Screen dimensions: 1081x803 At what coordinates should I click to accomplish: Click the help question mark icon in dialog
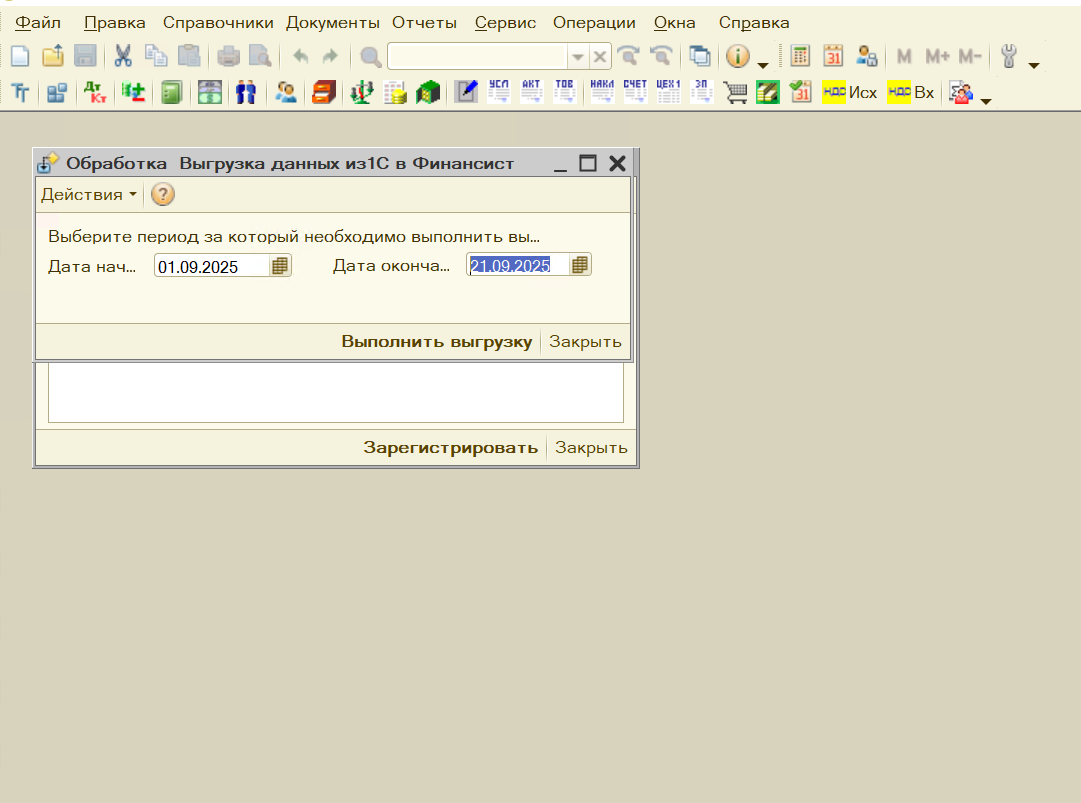pos(162,195)
